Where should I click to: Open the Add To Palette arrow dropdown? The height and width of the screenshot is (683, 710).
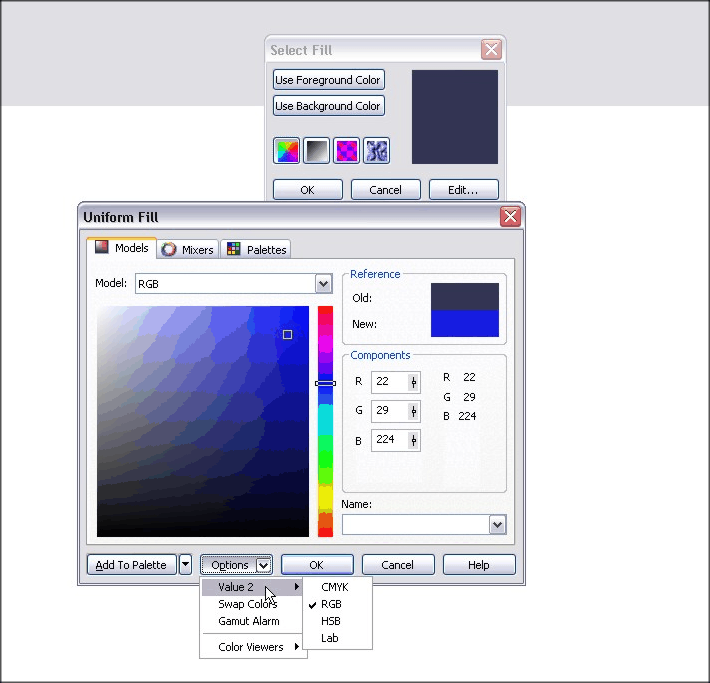185,565
